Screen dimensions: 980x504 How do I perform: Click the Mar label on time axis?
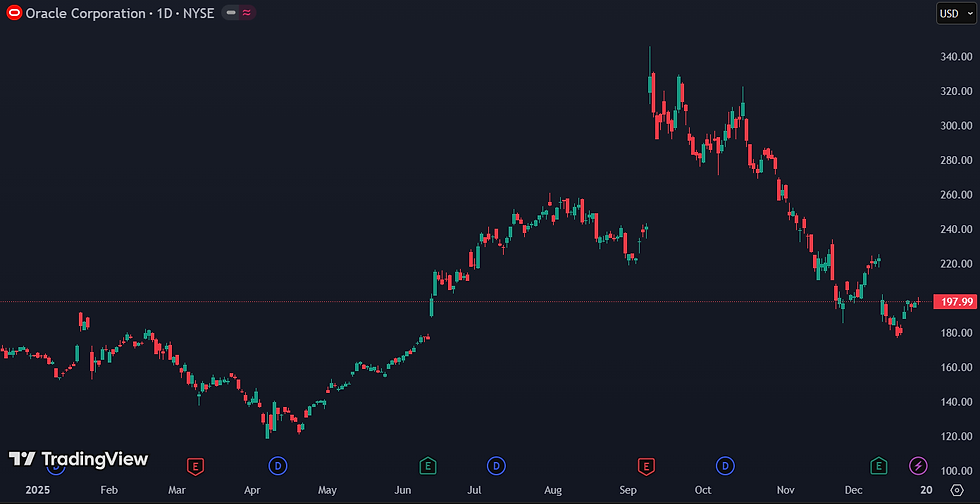(x=177, y=490)
